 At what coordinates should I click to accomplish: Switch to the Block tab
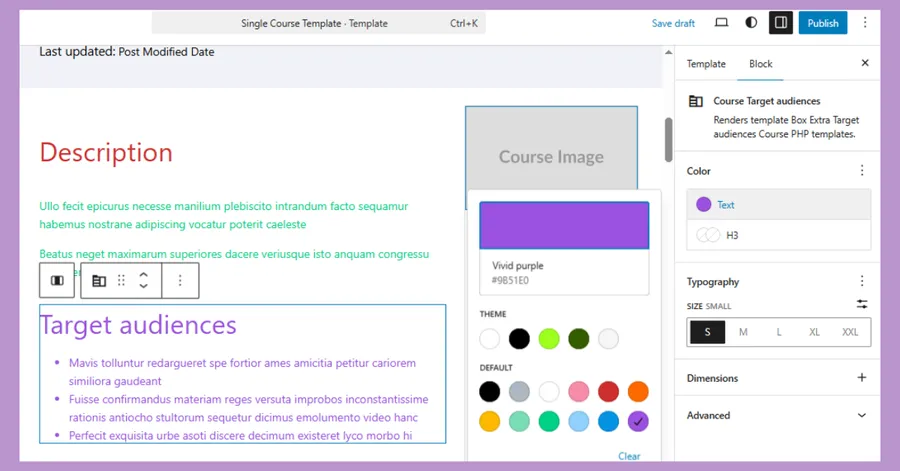(x=761, y=64)
